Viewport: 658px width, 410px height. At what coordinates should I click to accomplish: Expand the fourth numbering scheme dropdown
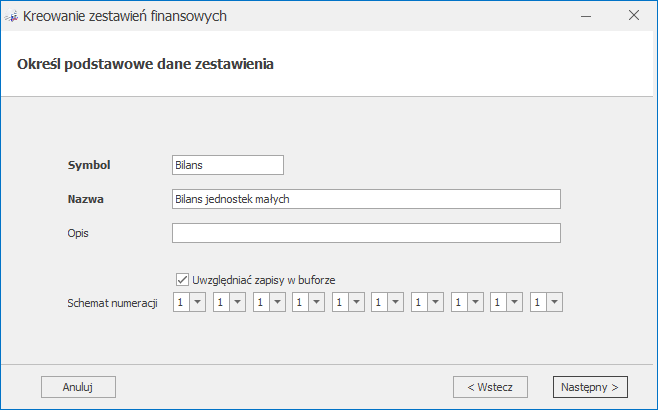click(316, 302)
